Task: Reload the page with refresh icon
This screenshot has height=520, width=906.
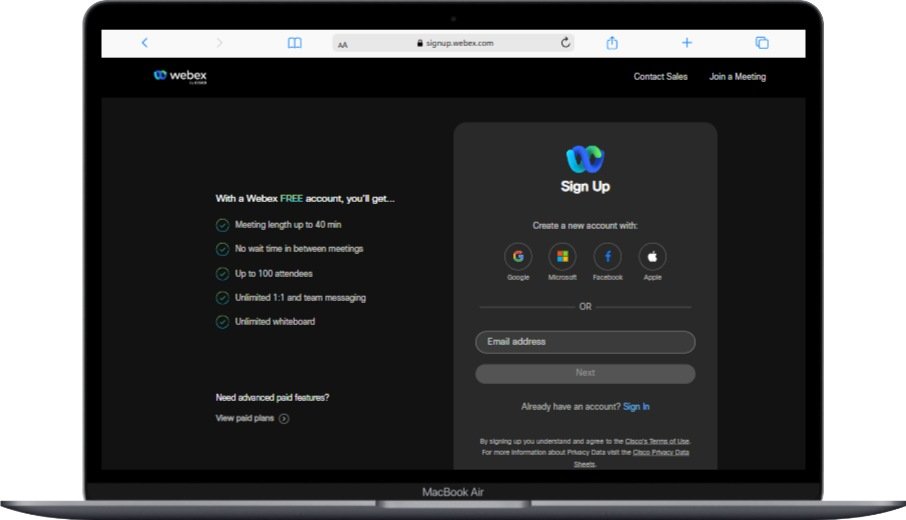Action: point(566,42)
